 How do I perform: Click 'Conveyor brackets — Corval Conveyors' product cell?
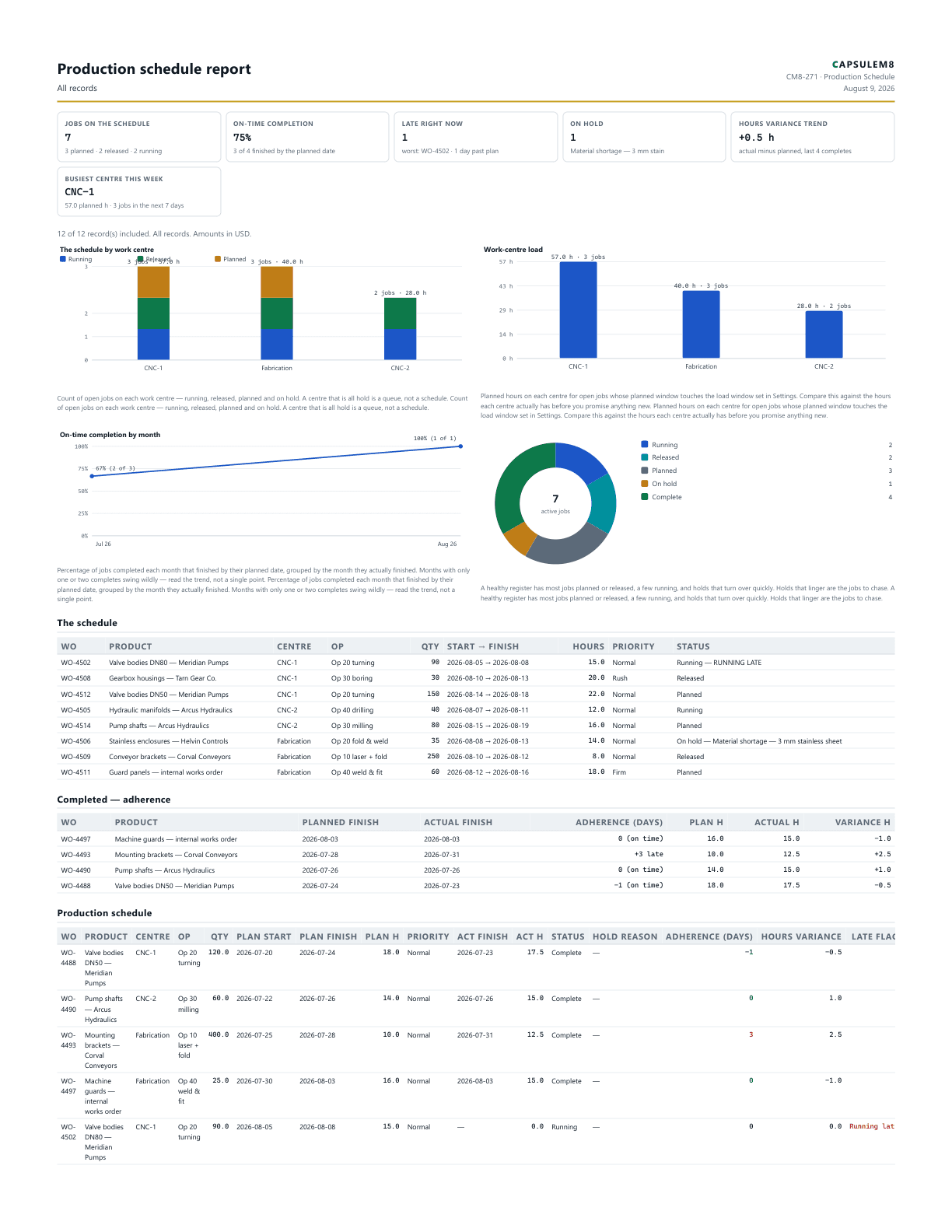tap(170, 757)
